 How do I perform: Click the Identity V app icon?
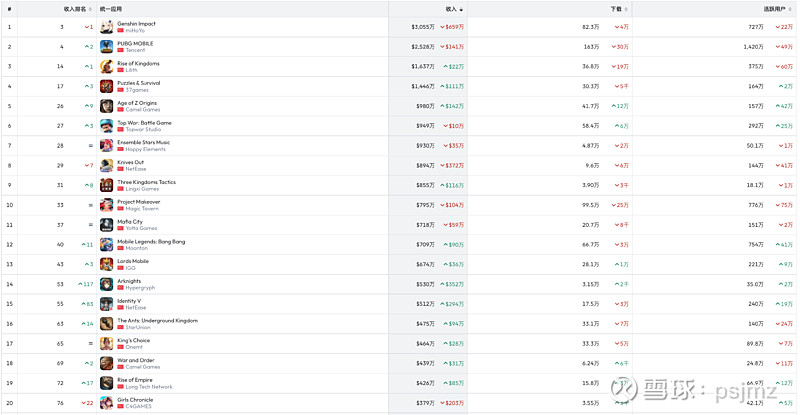click(x=106, y=304)
